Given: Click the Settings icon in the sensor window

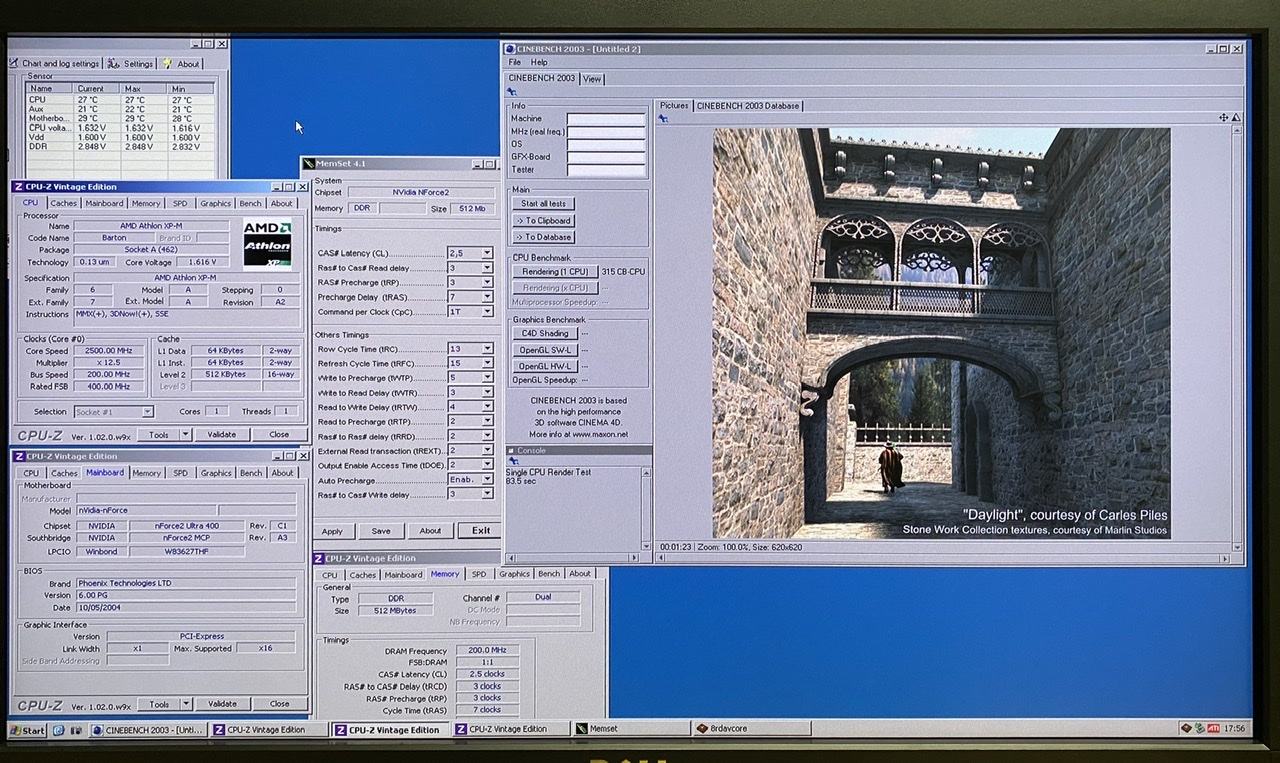Looking at the screenshot, I should [x=113, y=64].
